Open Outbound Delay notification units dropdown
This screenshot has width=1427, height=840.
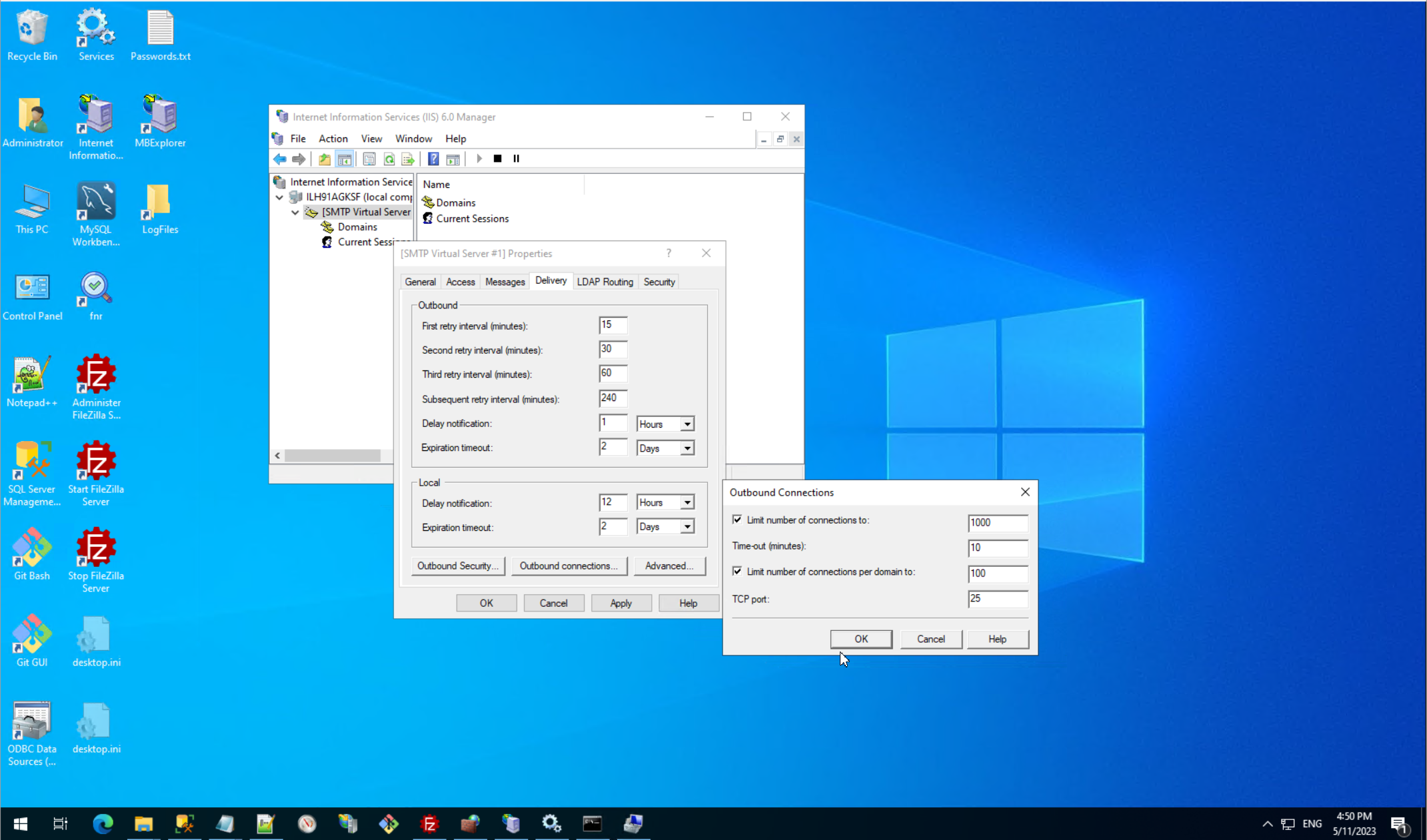pos(687,424)
